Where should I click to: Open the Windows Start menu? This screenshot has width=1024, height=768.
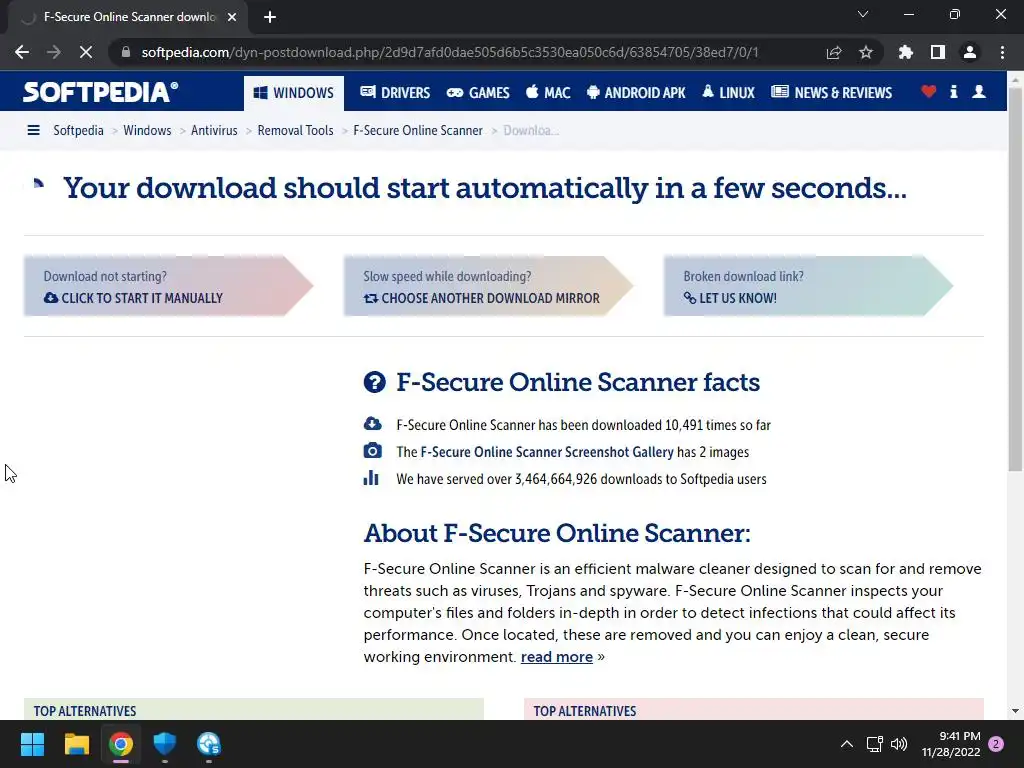click(x=32, y=744)
